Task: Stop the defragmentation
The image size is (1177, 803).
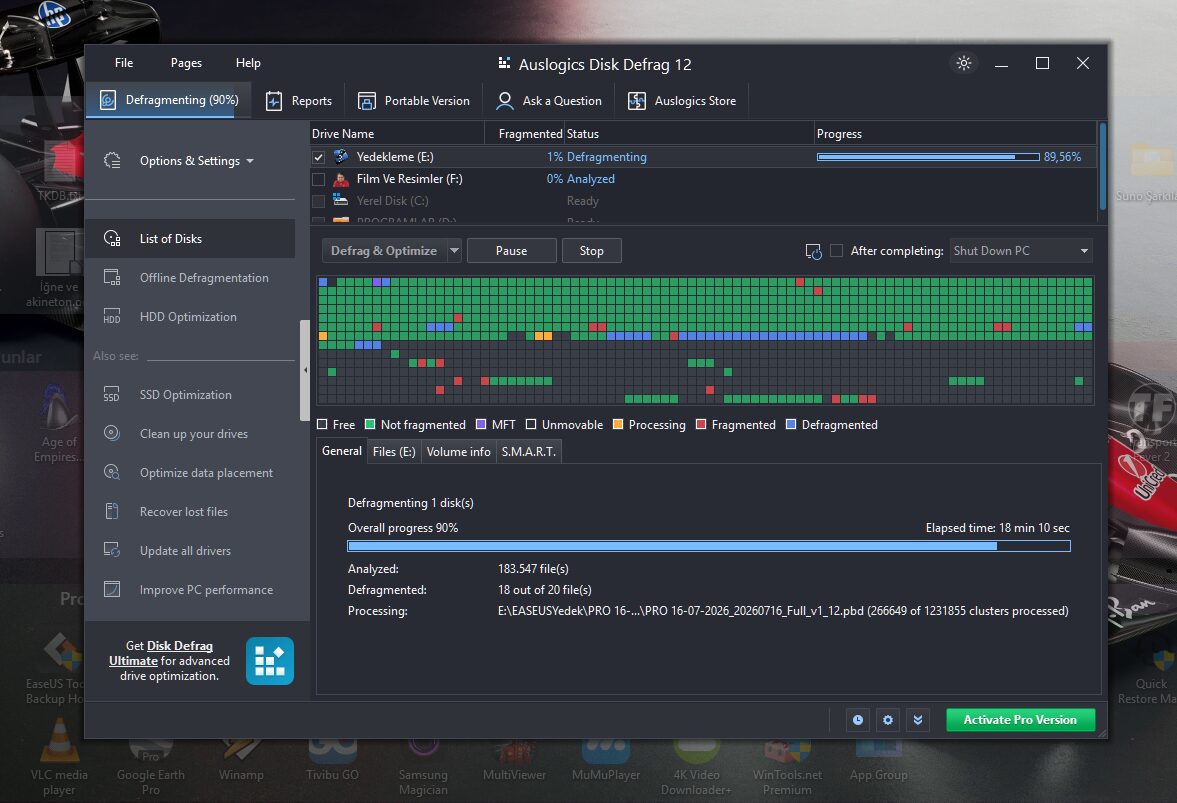Action: [592, 251]
